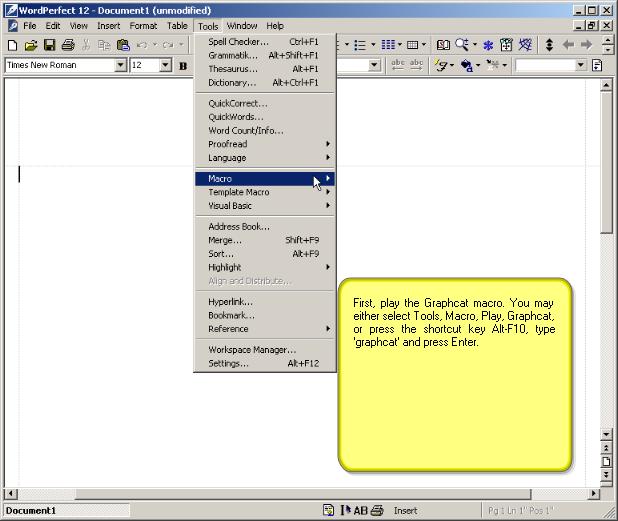
Task: Click the document icon at property bar end
Action: 598,65
